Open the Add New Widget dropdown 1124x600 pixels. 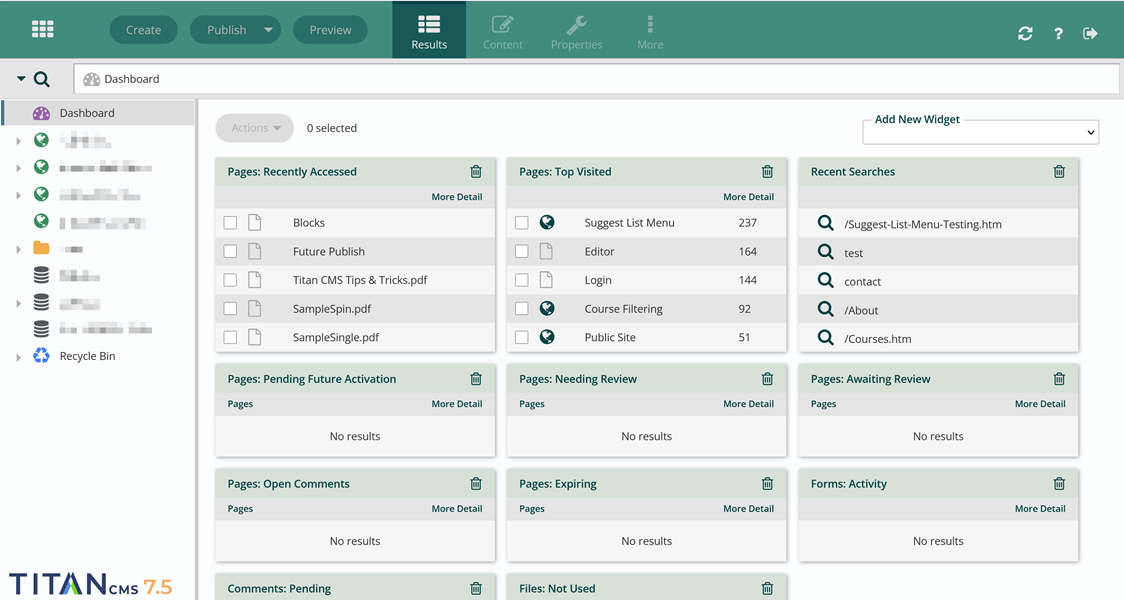[980, 132]
